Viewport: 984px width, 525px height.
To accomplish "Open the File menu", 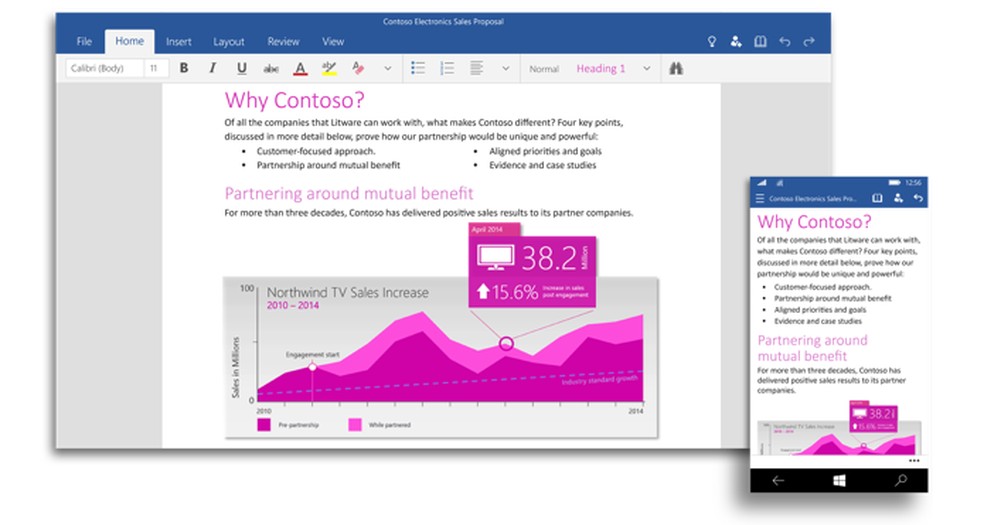I will [x=84, y=41].
